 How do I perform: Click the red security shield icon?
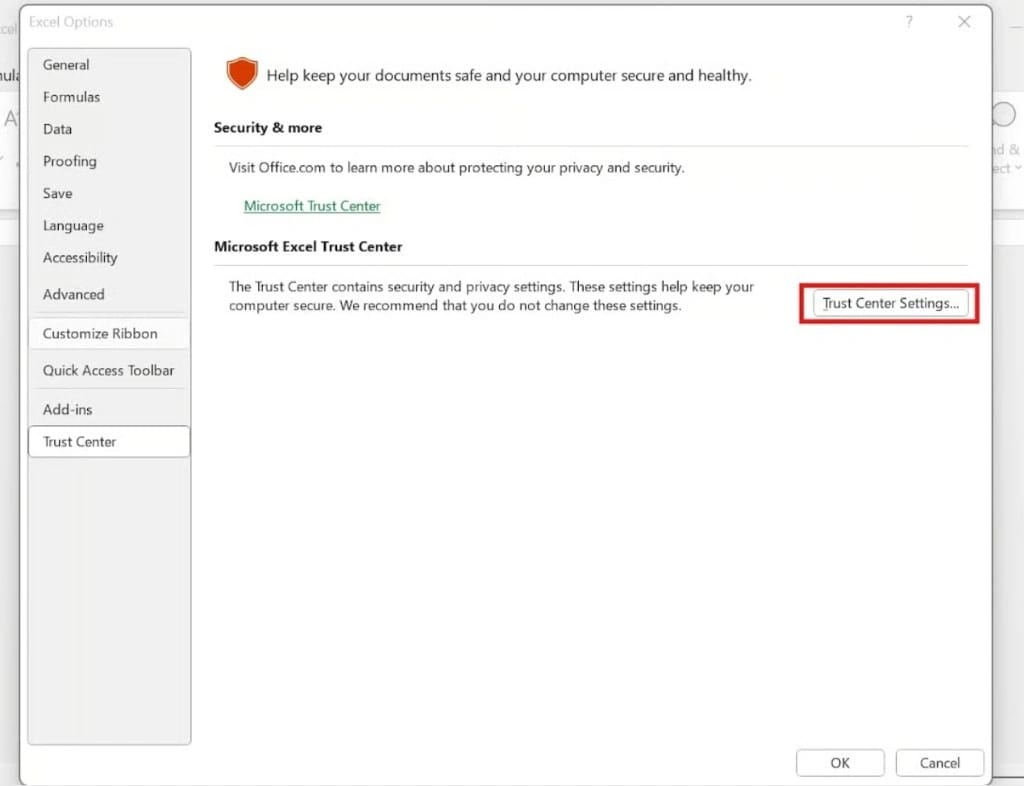tap(242, 74)
